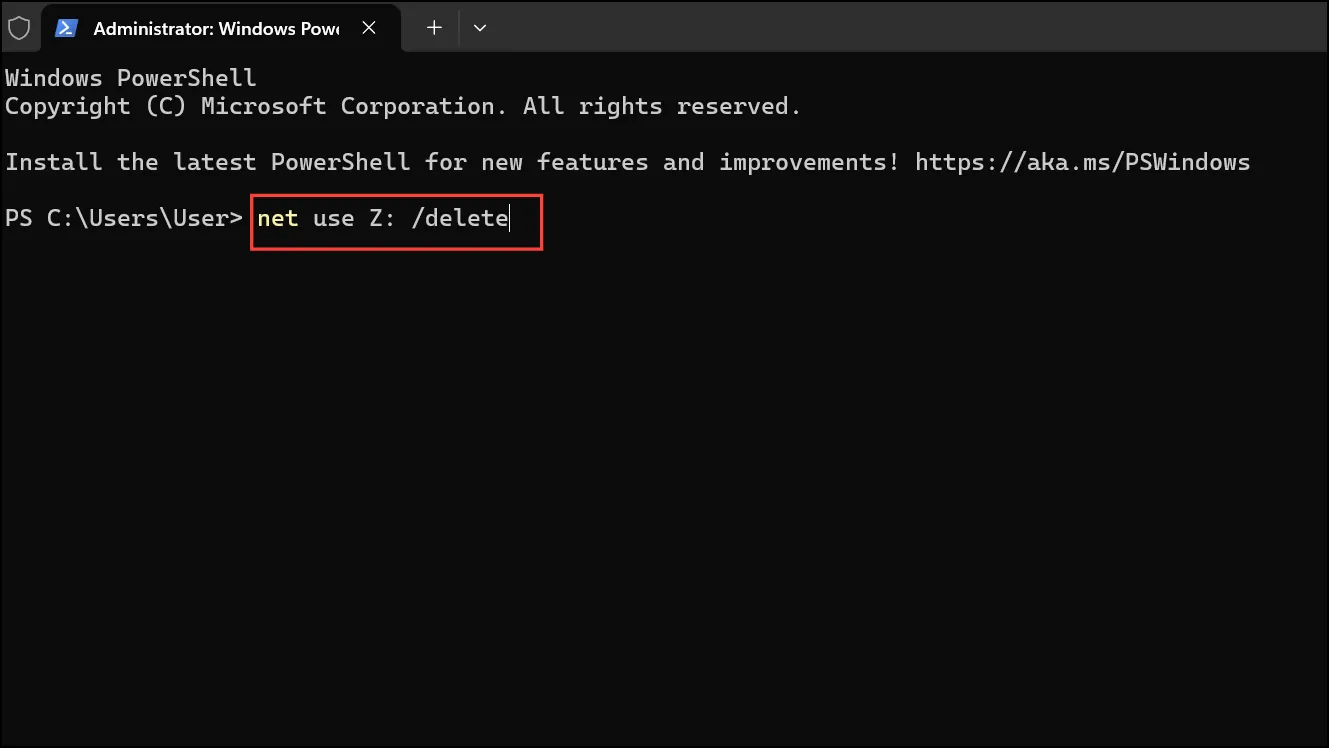Click empty terminal area below the prompt
This screenshot has height=748, width=1329.
(664, 490)
